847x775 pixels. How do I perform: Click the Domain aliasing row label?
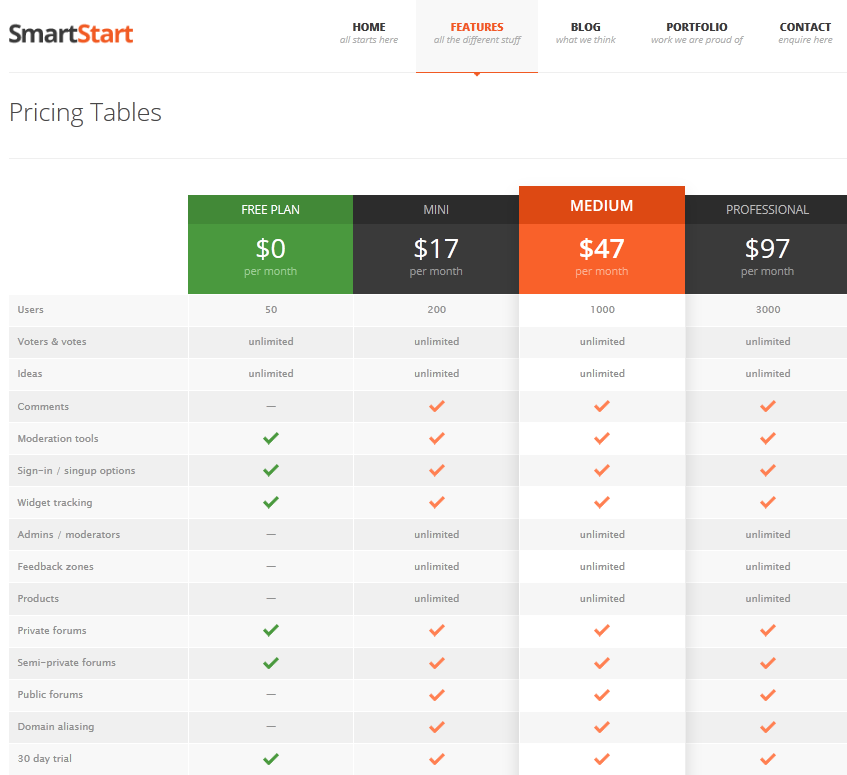pos(56,726)
